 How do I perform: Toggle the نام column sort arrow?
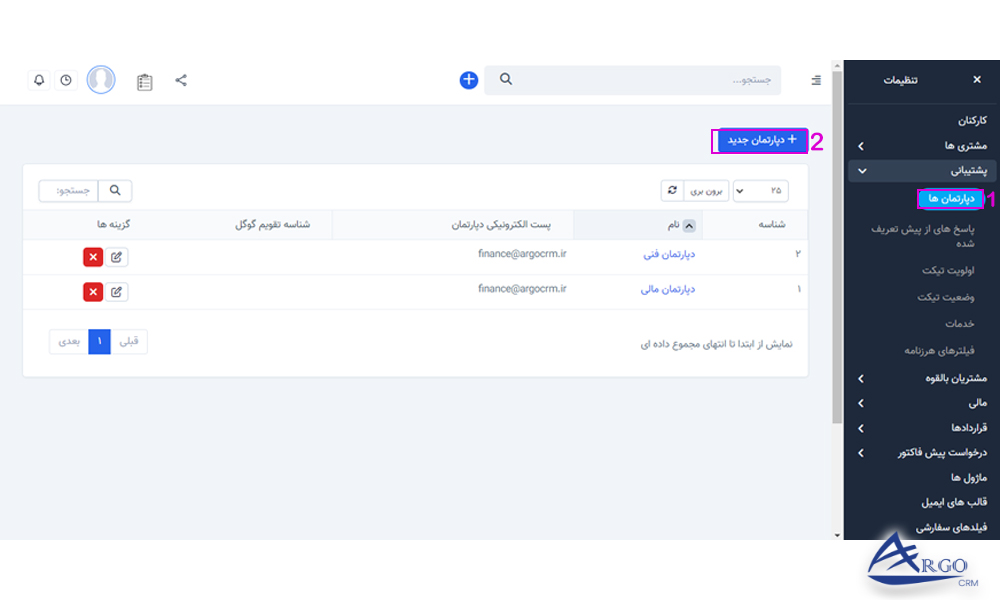(687, 224)
